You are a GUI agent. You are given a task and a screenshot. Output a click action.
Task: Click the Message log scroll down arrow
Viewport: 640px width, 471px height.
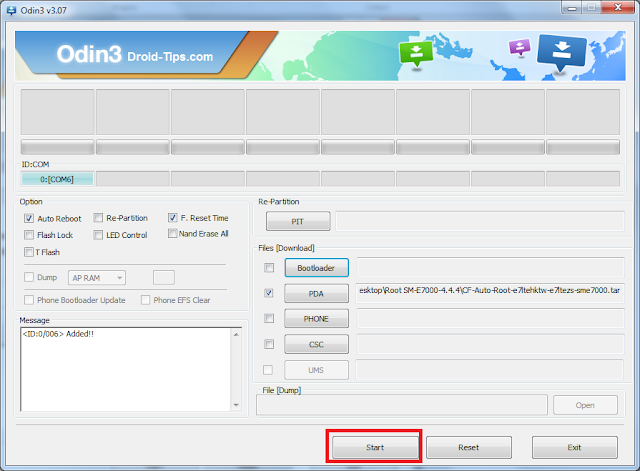(x=236, y=405)
